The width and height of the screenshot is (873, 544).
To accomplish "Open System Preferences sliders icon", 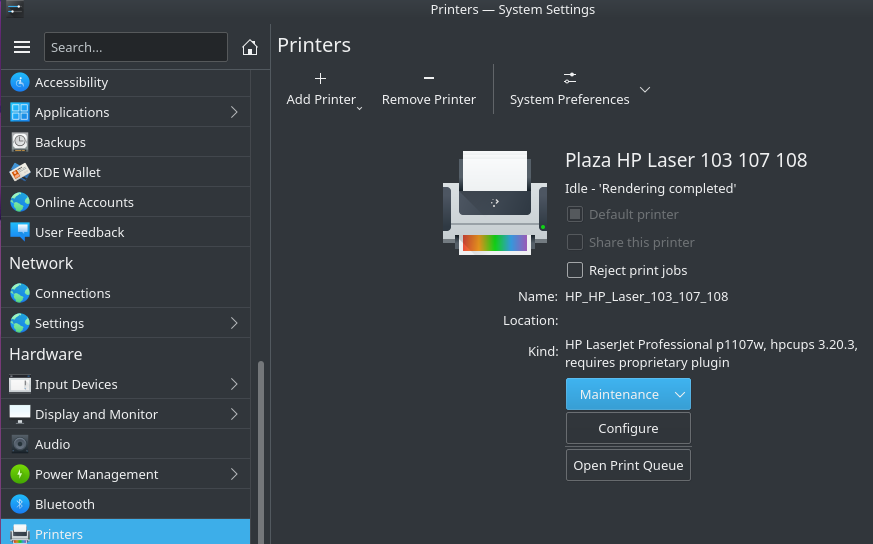I will click(x=569, y=78).
